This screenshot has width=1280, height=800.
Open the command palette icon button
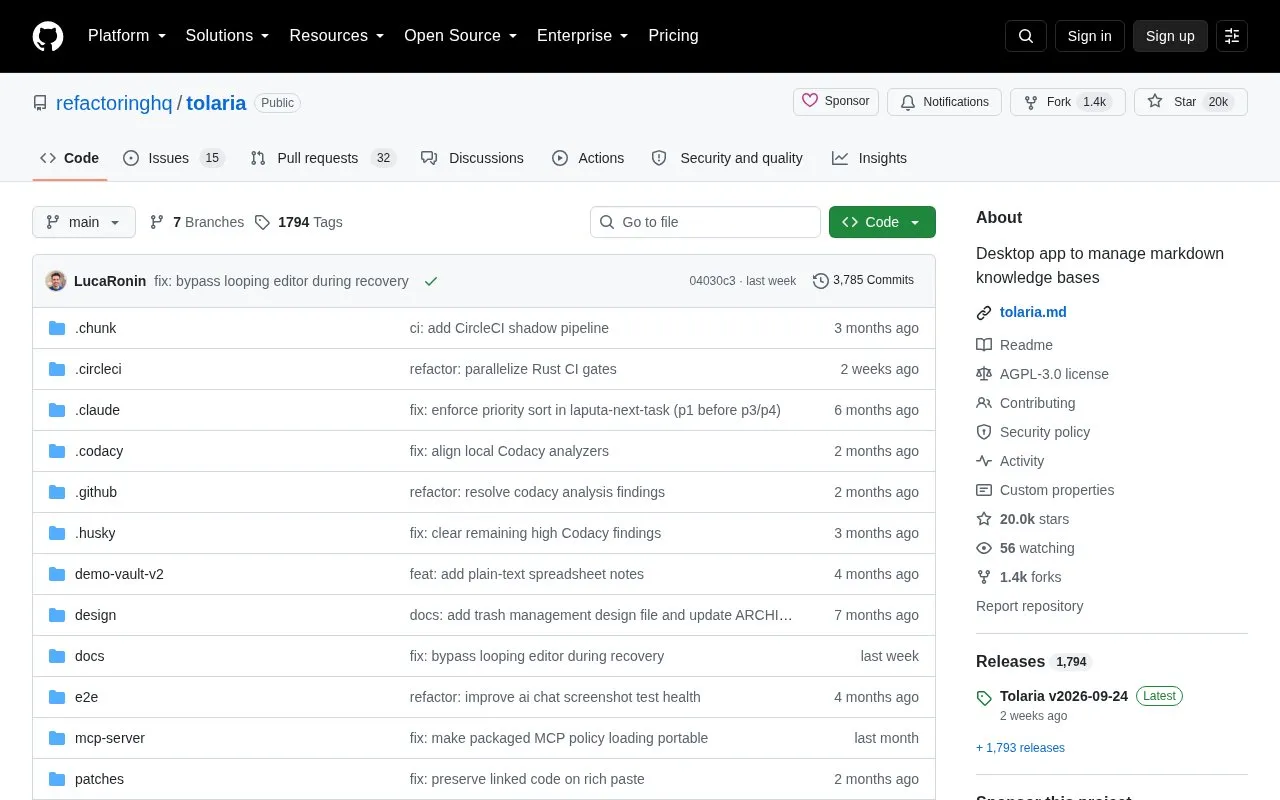(x=1232, y=36)
